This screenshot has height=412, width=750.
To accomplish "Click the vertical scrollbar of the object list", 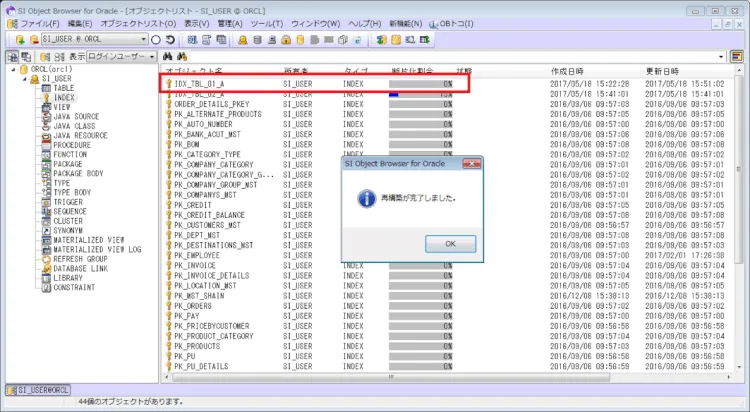I will click(739, 170).
